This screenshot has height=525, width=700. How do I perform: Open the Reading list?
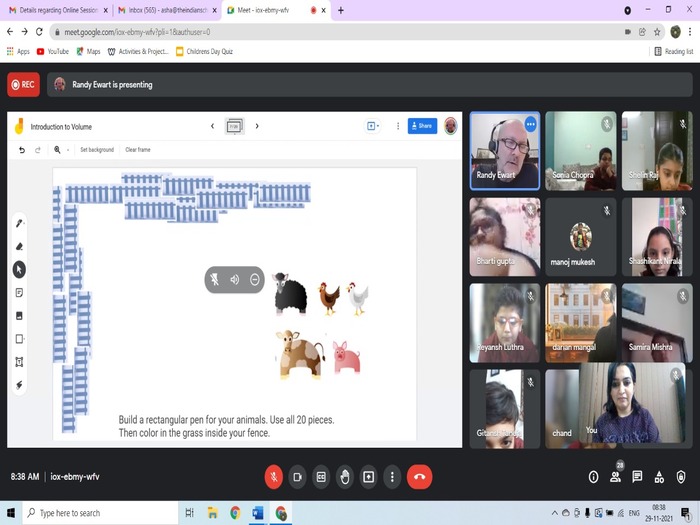coord(674,51)
